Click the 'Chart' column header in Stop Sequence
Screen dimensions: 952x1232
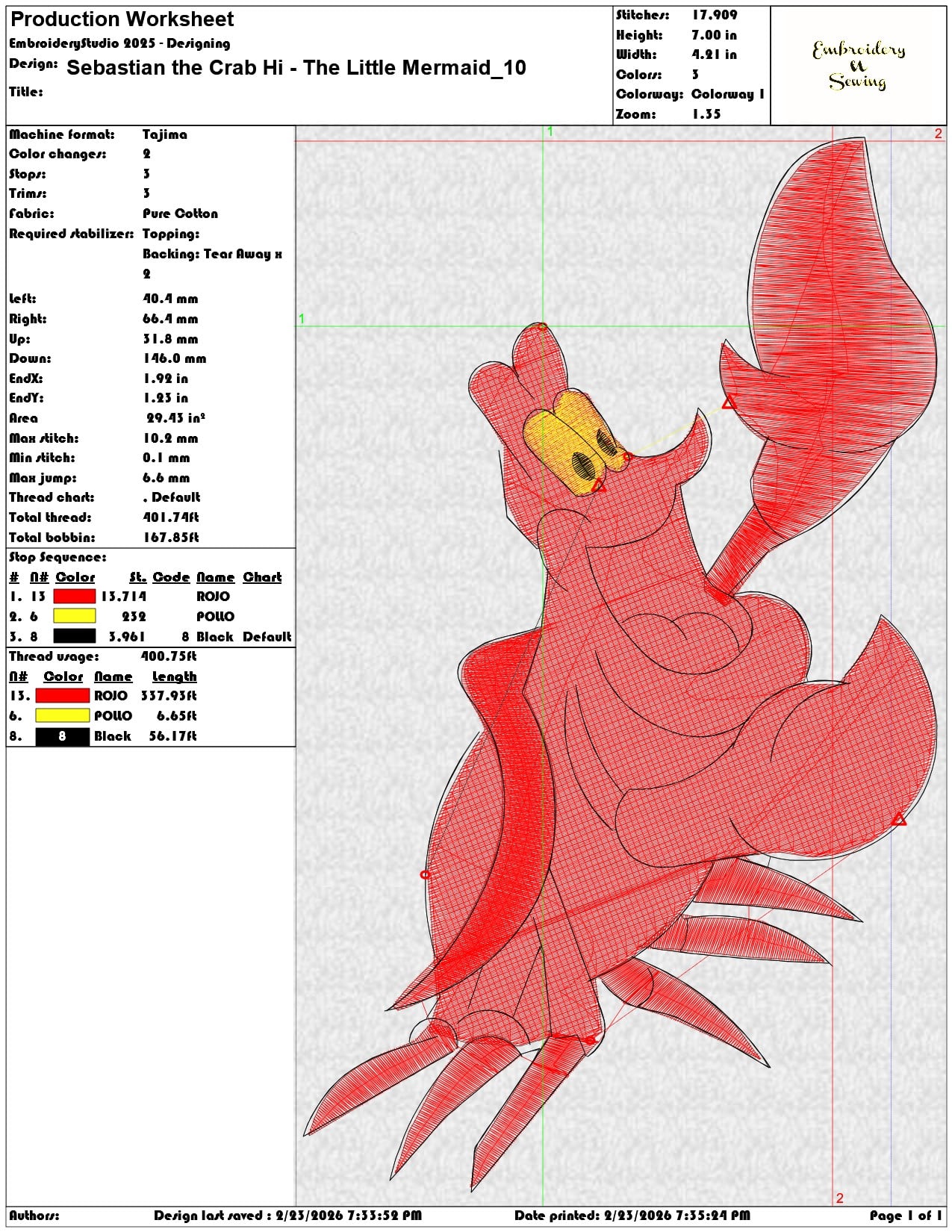click(262, 577)
